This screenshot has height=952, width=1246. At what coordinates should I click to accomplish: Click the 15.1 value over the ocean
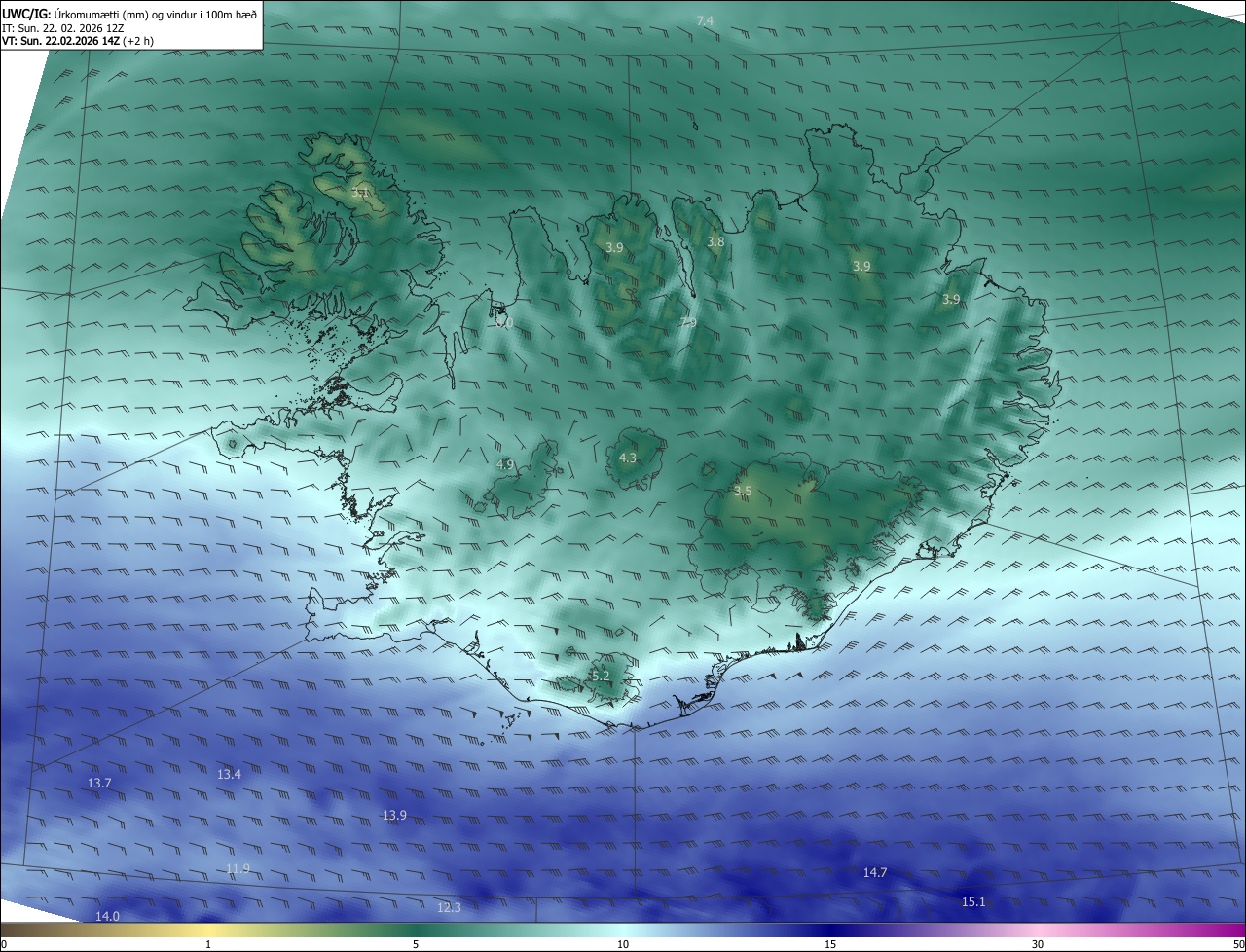(x=973, y=901)
